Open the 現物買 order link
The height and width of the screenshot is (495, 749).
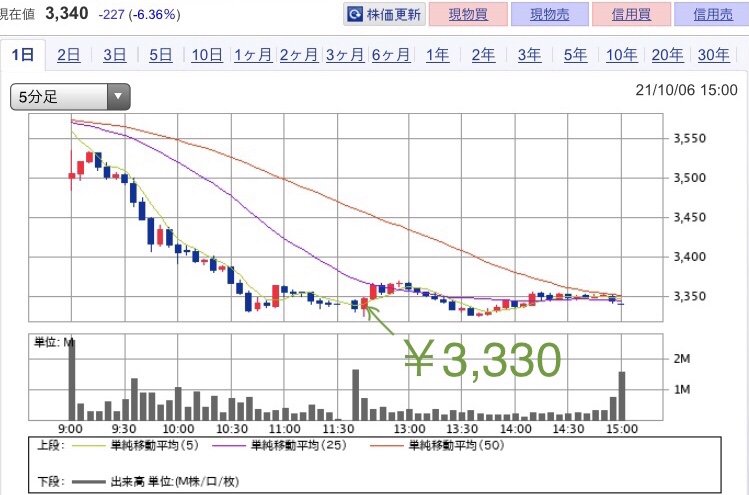click(468, 14)
